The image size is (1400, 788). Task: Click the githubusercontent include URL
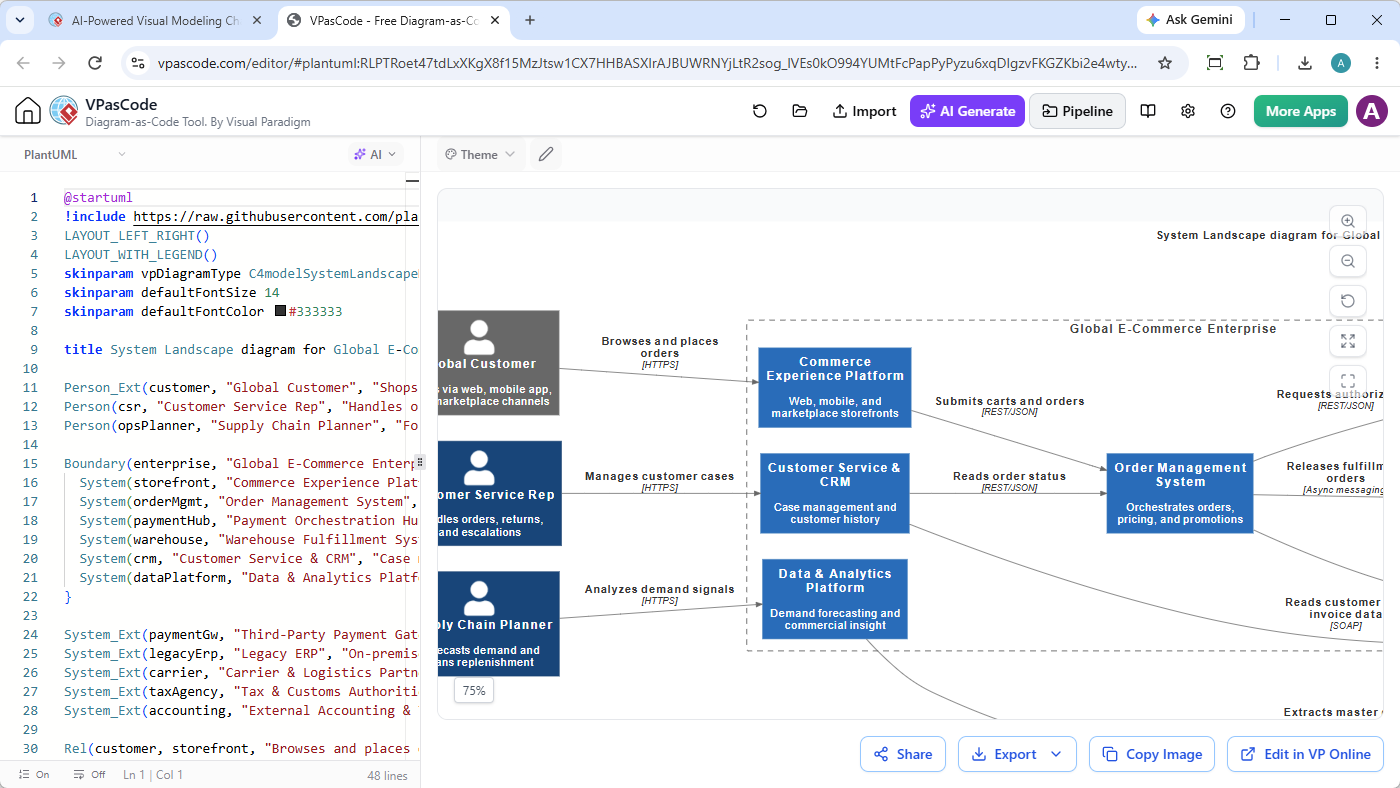pyautogui.click(x=275, y=216)
